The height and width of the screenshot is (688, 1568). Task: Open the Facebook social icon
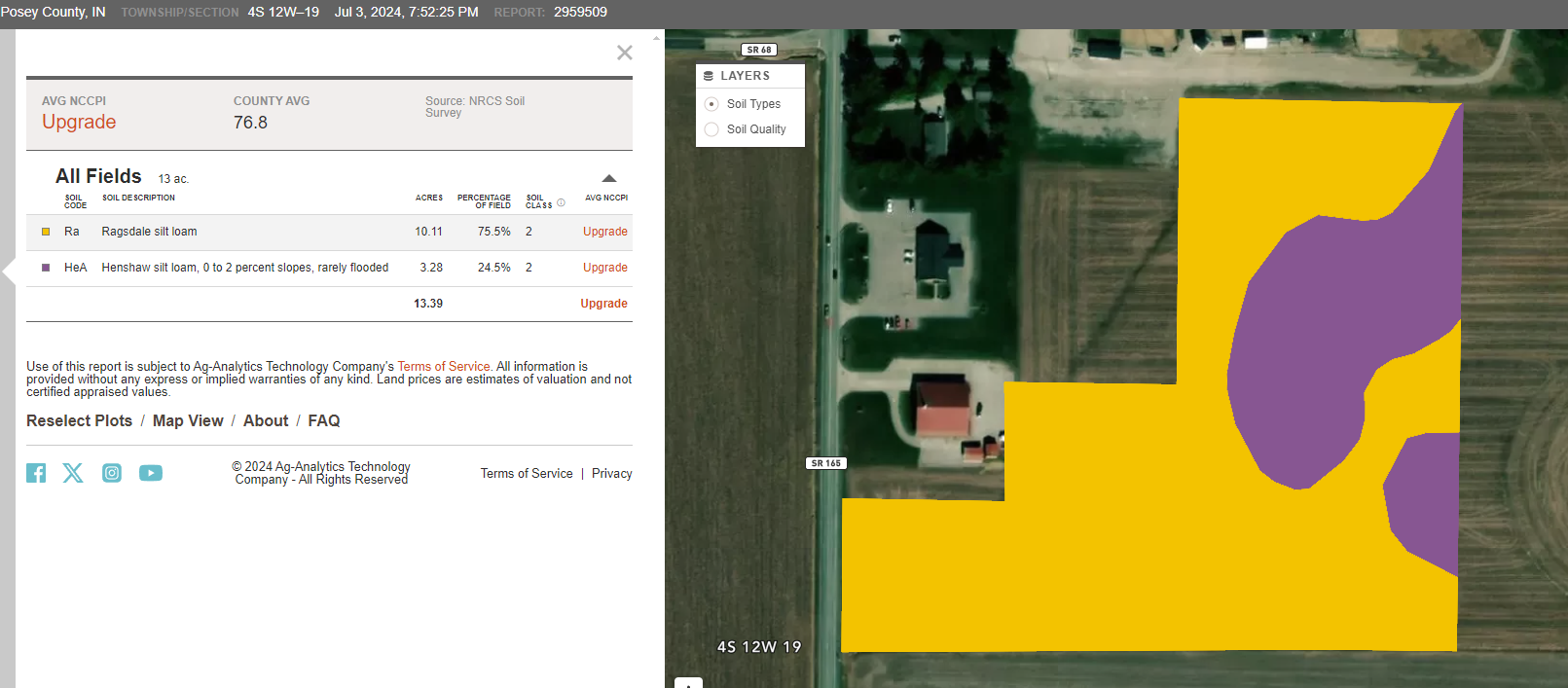tap(36, 473)
